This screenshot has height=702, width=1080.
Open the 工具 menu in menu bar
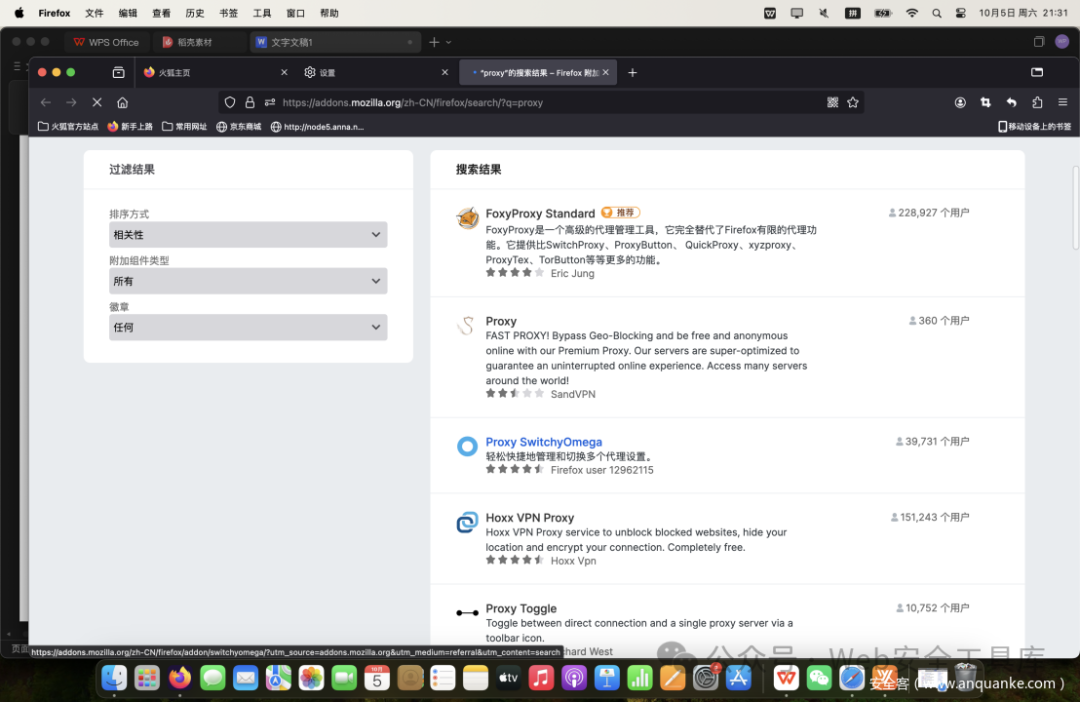point(262,13)
